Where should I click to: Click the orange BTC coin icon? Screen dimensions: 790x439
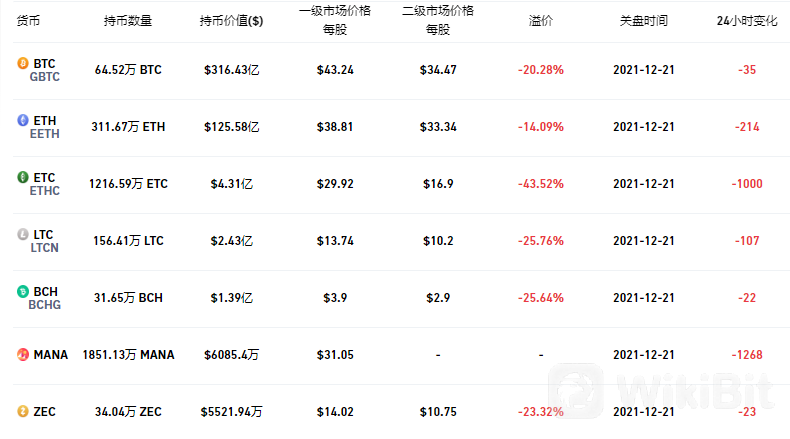pyautogui.click(x=23, y=63)
